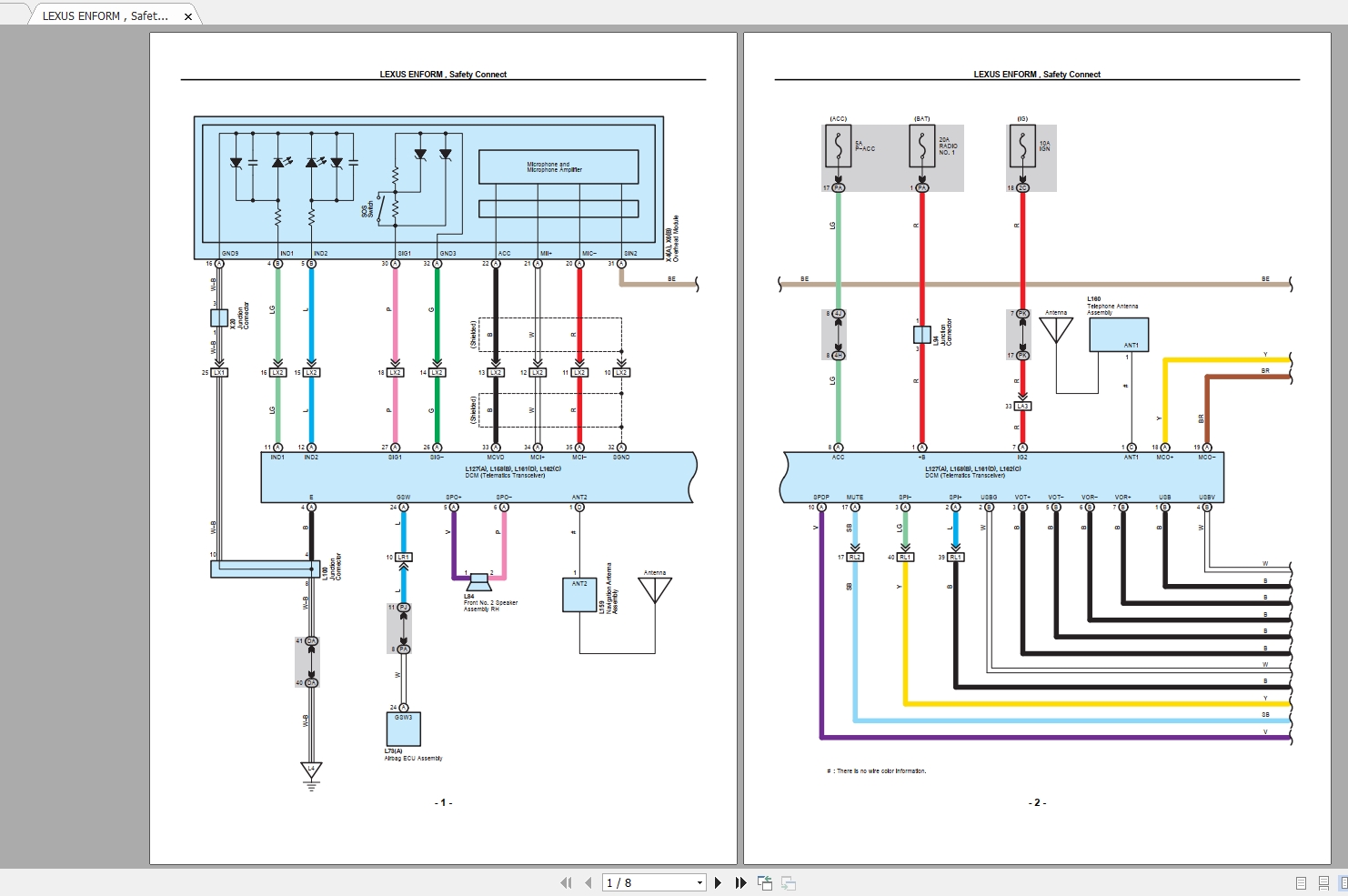Open the page number dropdown arrow
The image size is (1348, 896).
click(699, 881)
